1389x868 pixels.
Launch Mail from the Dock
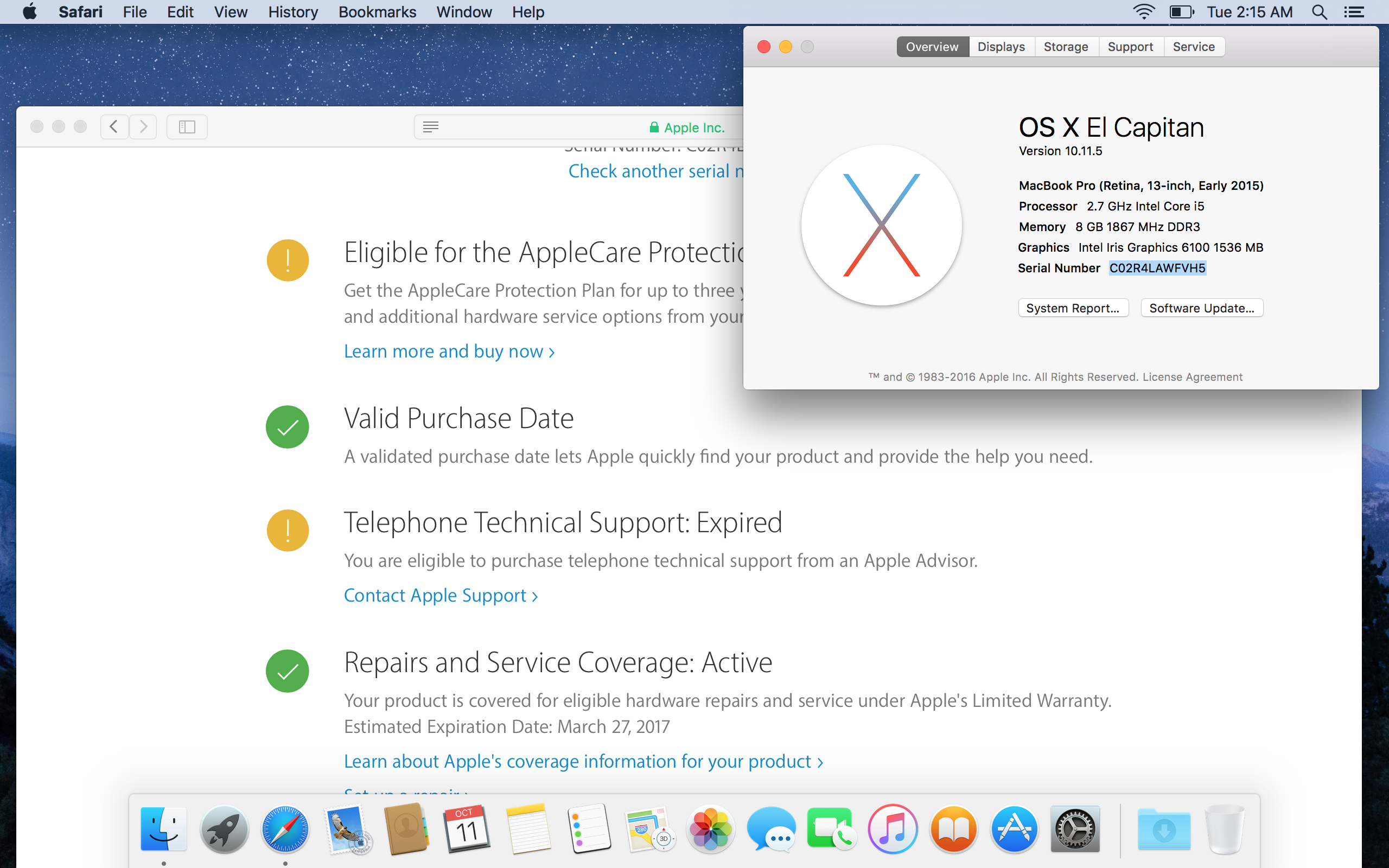click(x=347, y=829)
